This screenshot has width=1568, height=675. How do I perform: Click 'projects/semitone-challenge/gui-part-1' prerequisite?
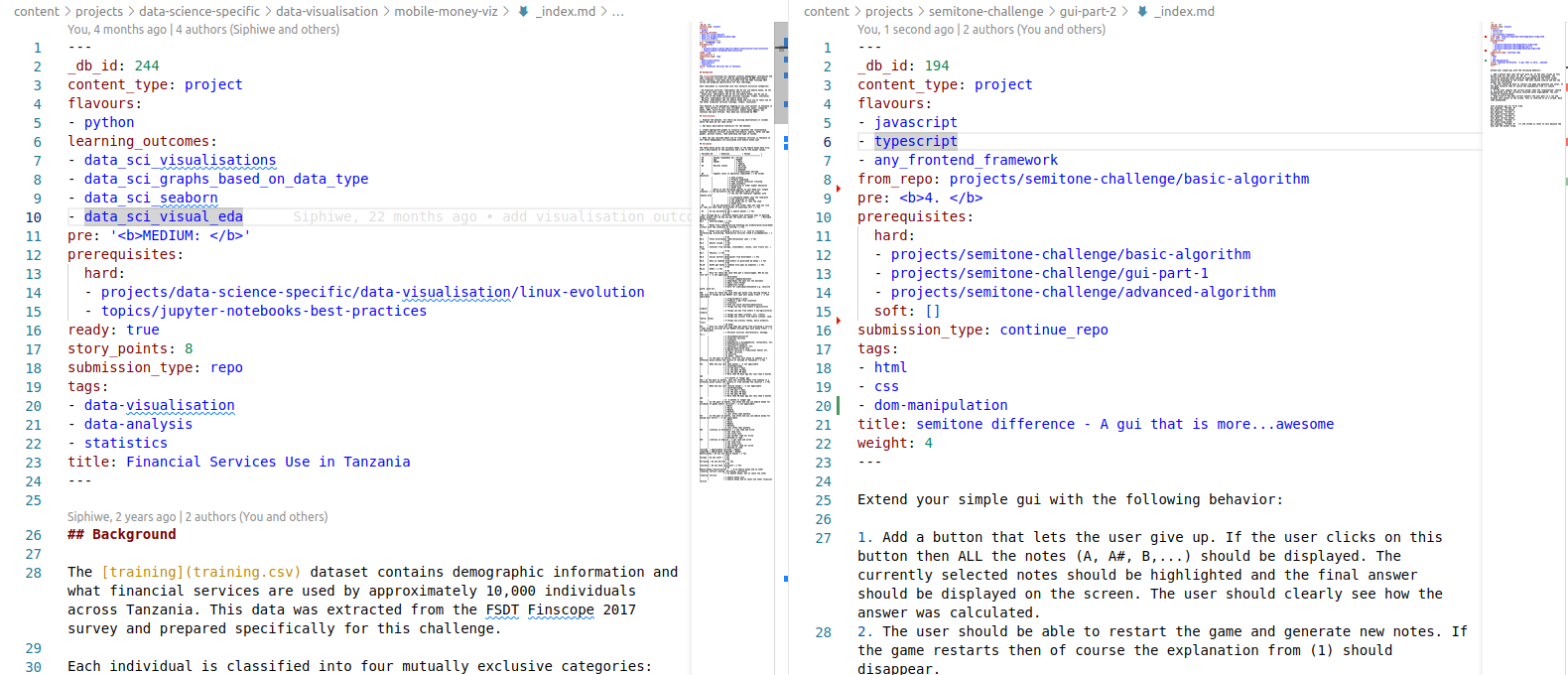pos(1049,273)
